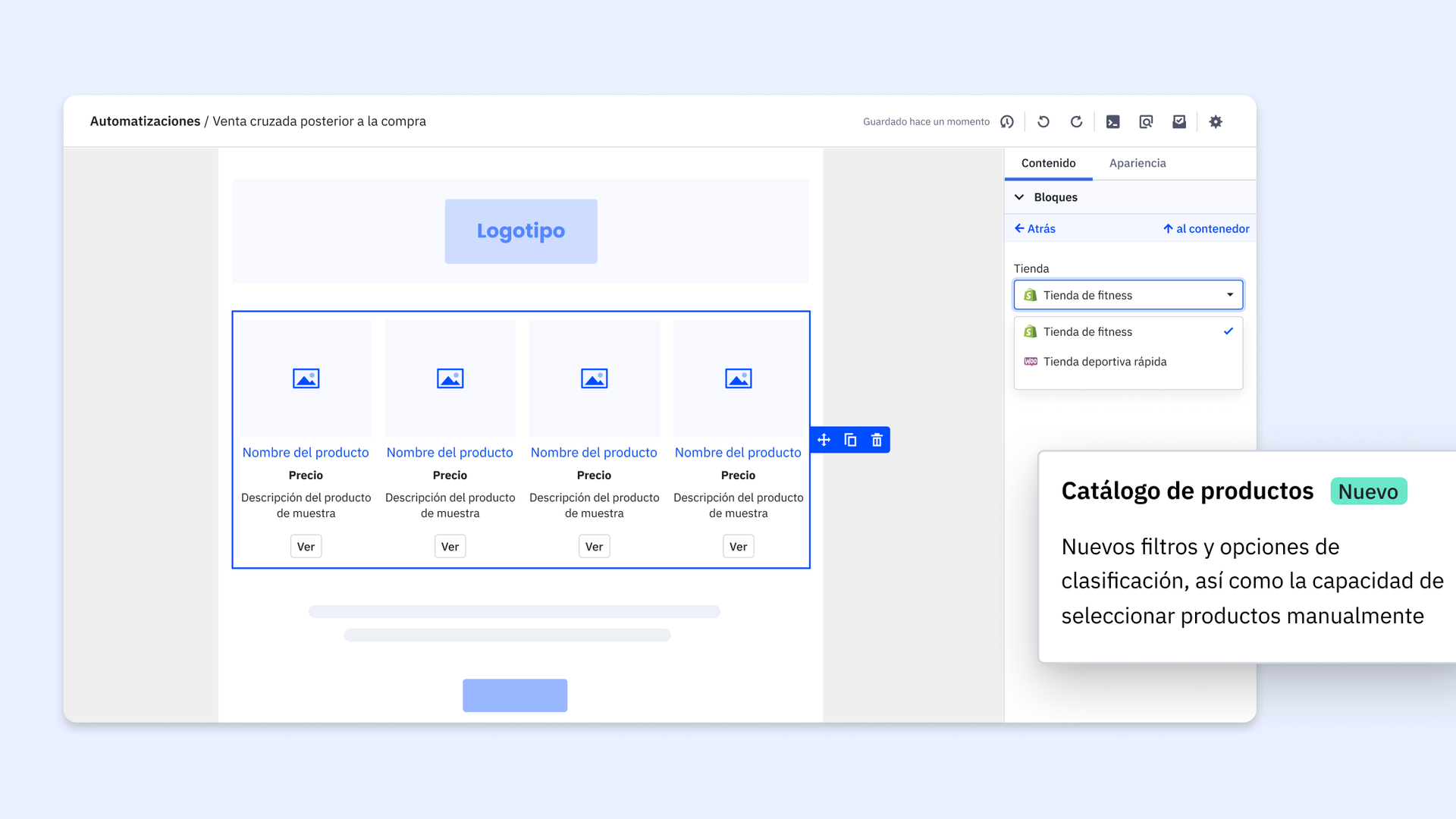Collapse the Bloques section

pos(1019,197)
